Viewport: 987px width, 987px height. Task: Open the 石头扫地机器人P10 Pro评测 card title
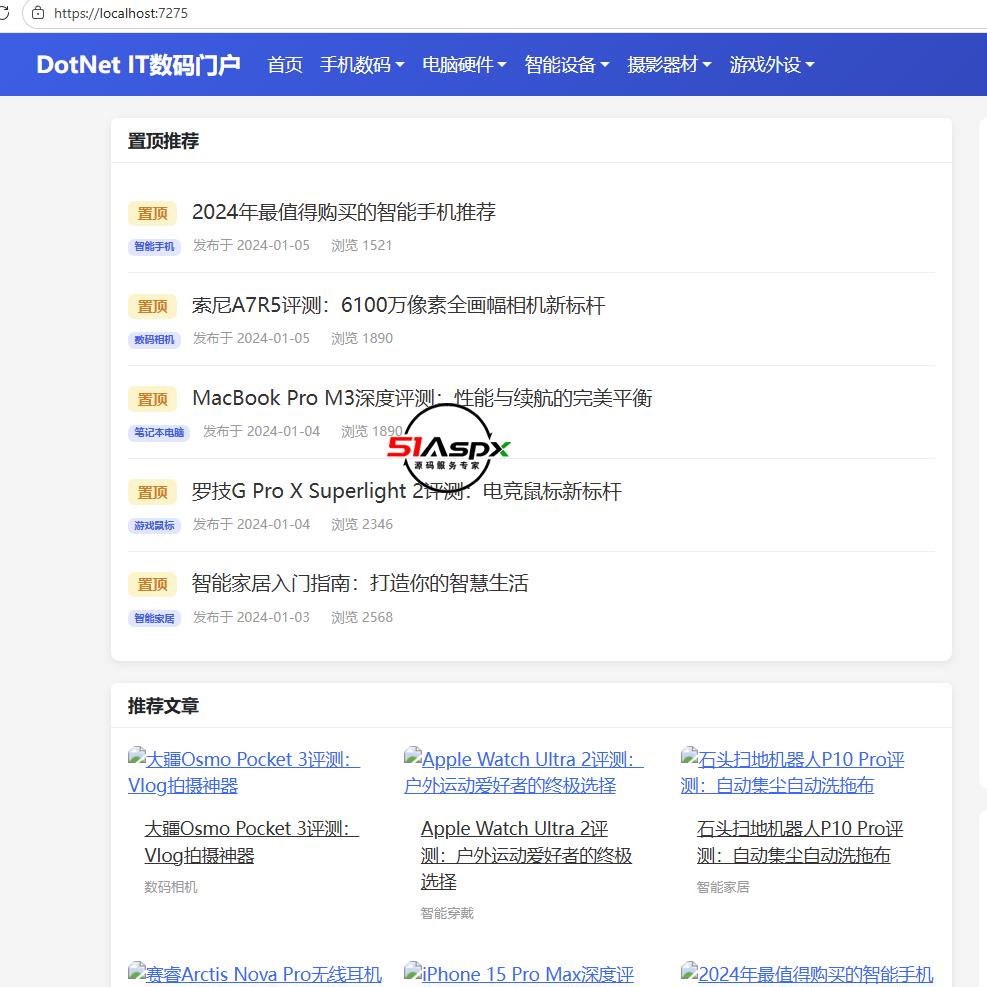coord(800,842)
